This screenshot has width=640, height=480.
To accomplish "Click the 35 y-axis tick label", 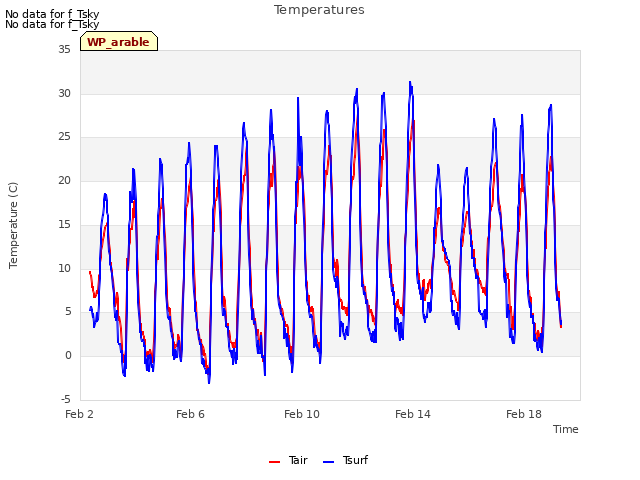I will [64, 49].
